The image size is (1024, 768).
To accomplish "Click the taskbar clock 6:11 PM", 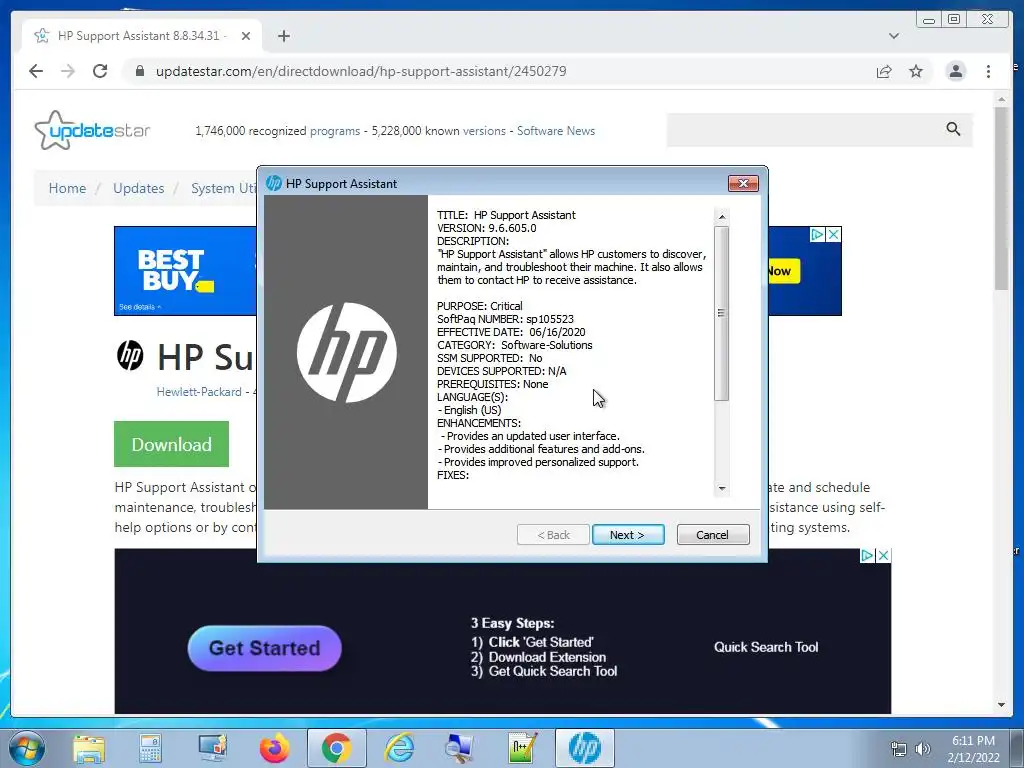I will pos(973,741).
